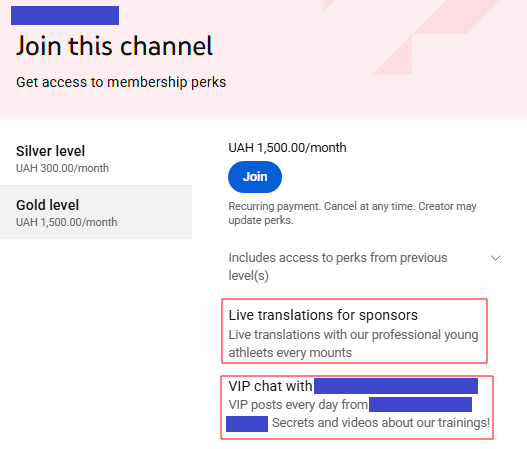This screenshot has height=449, width=527.
Task: Select the Gold level membership tier
Action: point(96,212)
